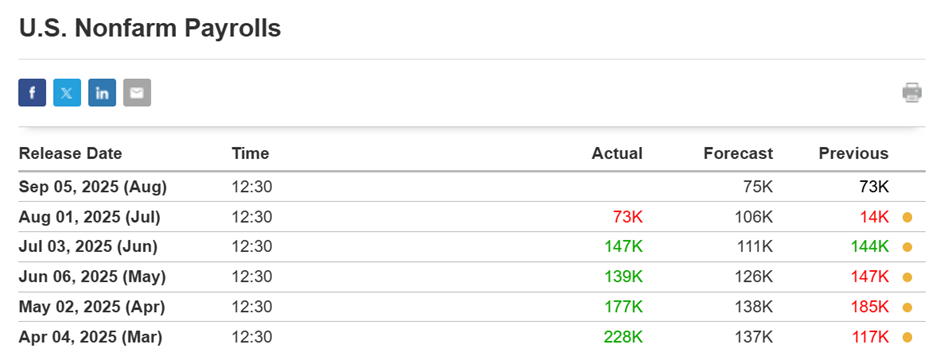
Task: Click the U.S. Nonfarm Payrolls heading
Action: [x=150, y=28]
